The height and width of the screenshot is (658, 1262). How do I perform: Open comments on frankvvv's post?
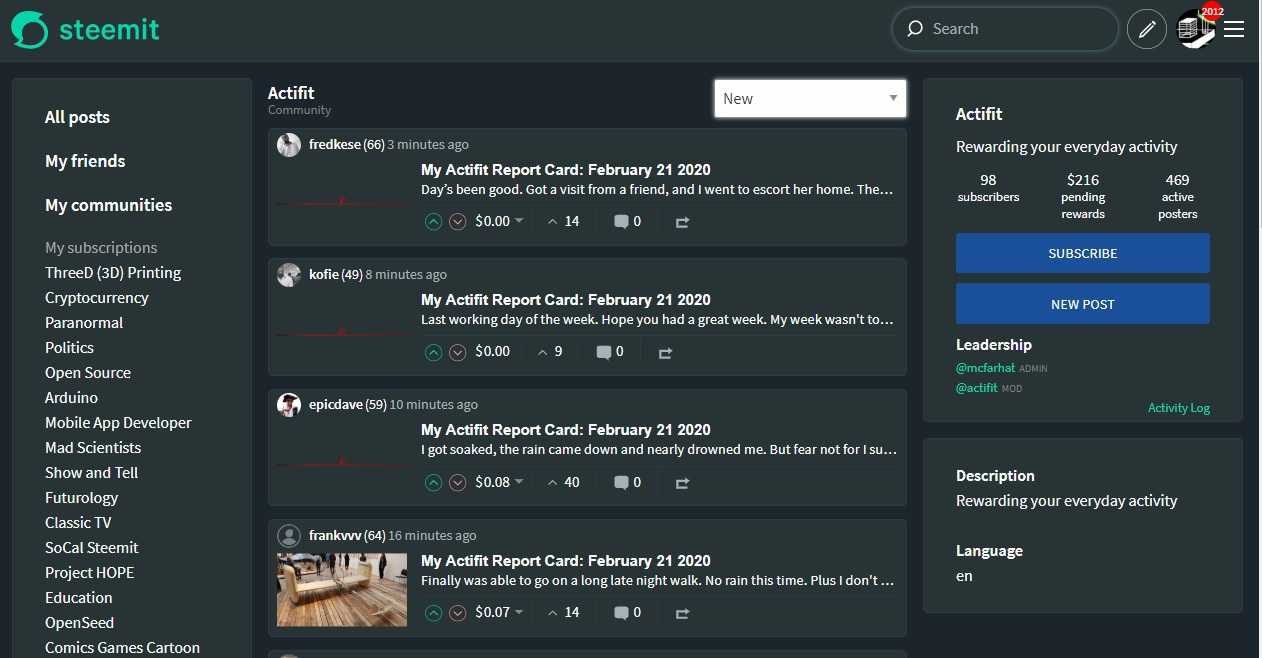pos(627,612)
